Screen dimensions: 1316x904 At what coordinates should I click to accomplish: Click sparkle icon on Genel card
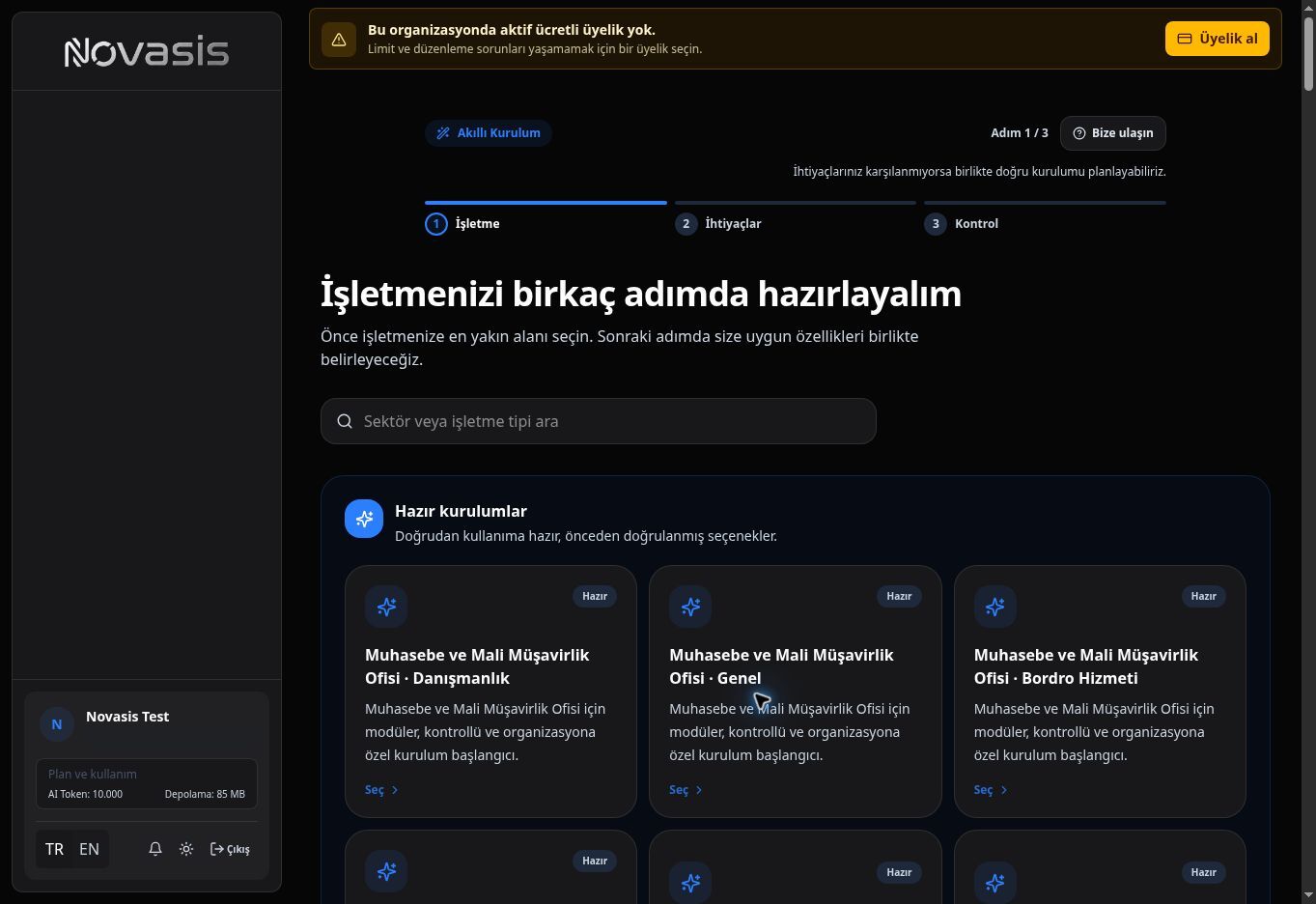690,607
